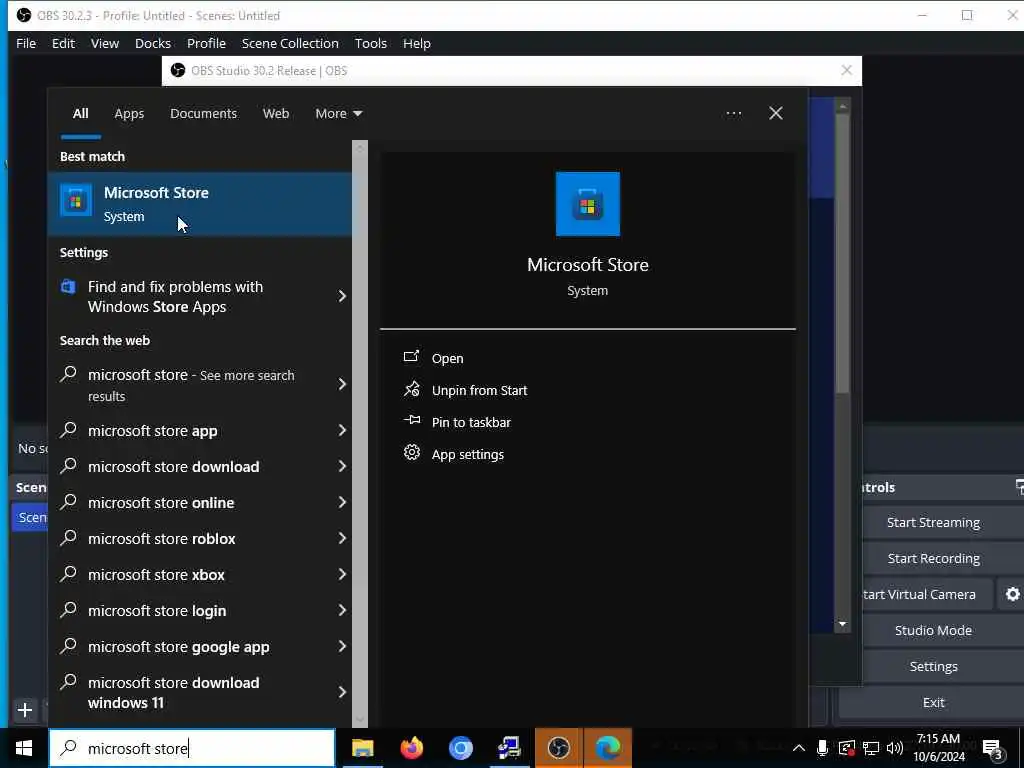The image size is (1024, 768).
Task: Expand the More filter dropdown
Action: click(x=339, y=114)
